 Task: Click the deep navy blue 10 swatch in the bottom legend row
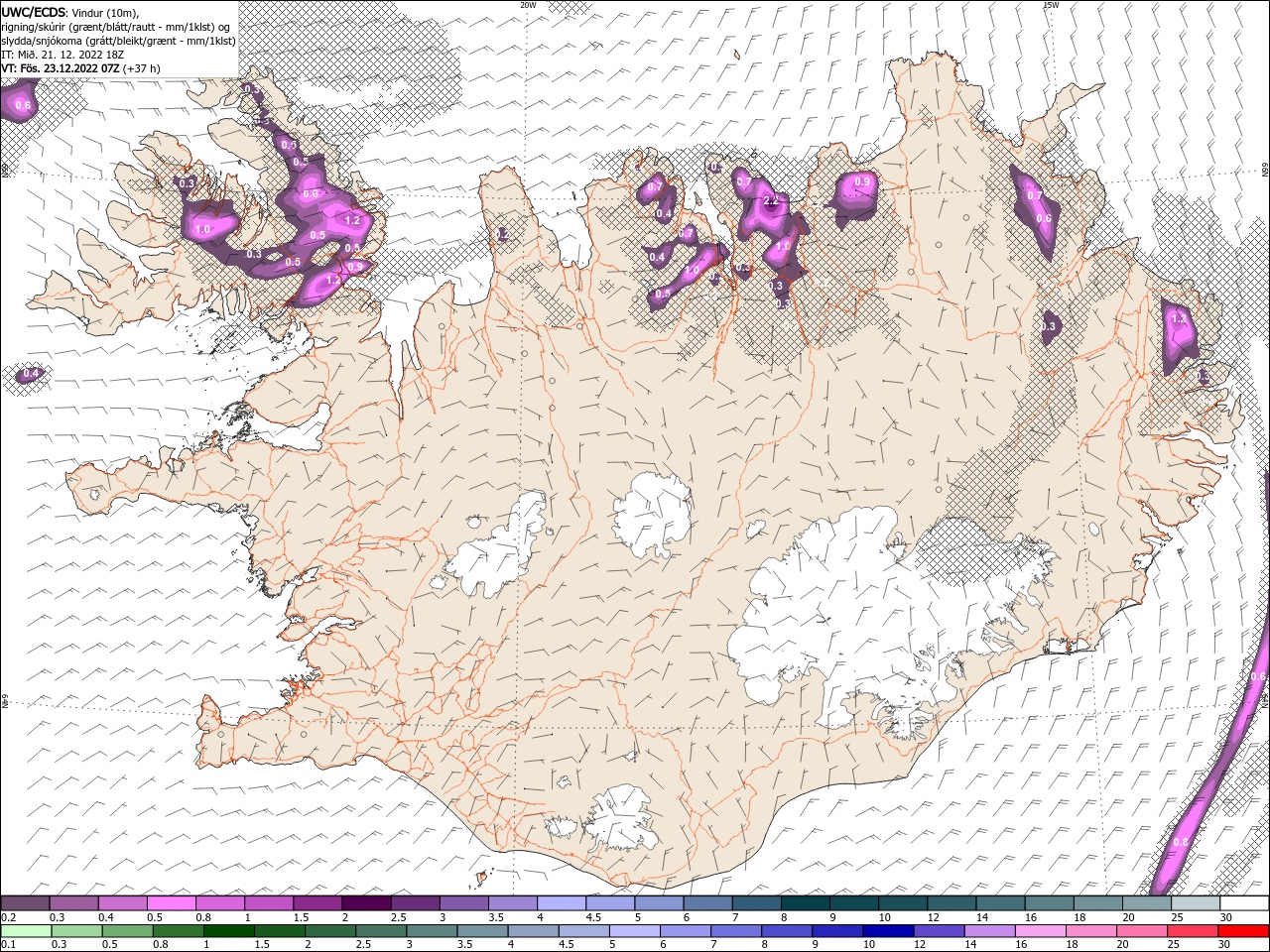(x=887, y=930)
